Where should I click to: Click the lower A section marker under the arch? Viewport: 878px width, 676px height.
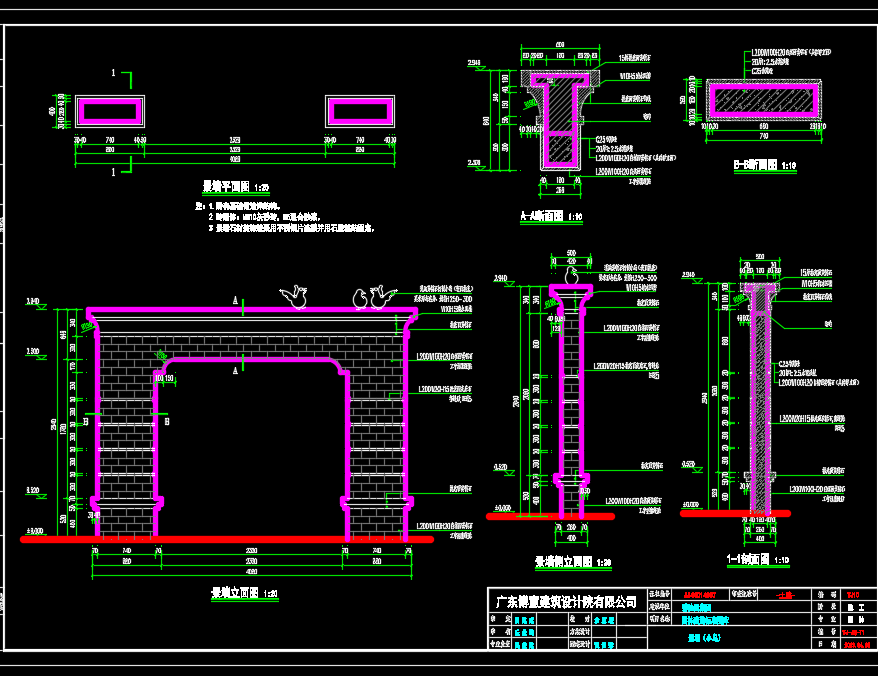[x=239, y=365]
